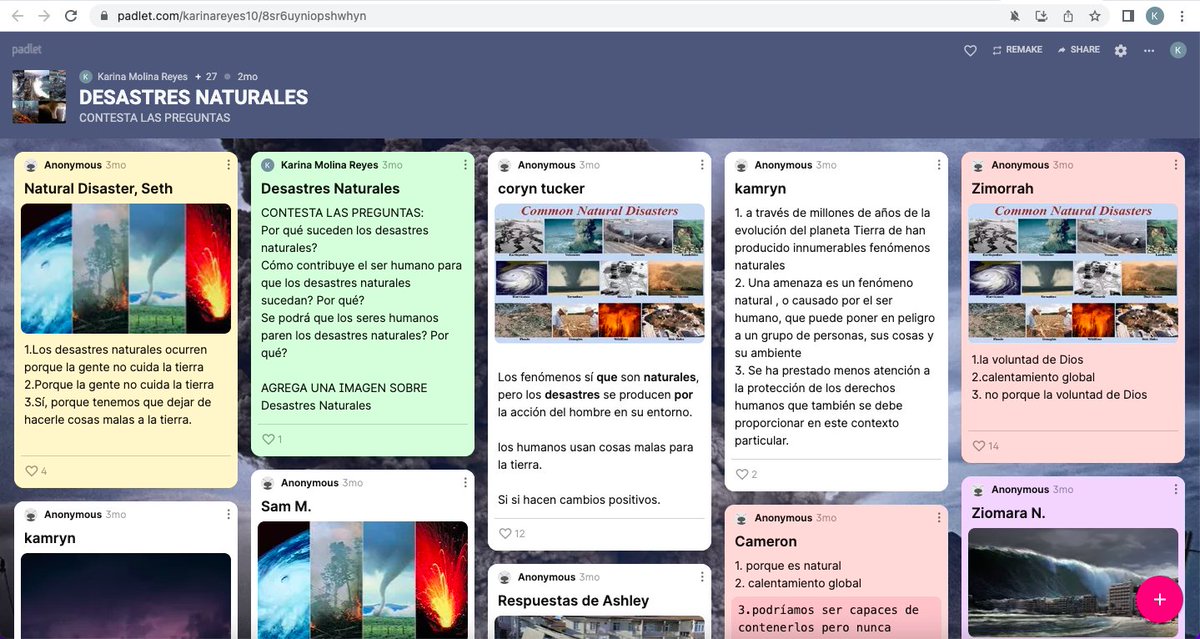Click the coryn tucker post title
Screen dimensions: 1200x639
[x=541, y=189]
